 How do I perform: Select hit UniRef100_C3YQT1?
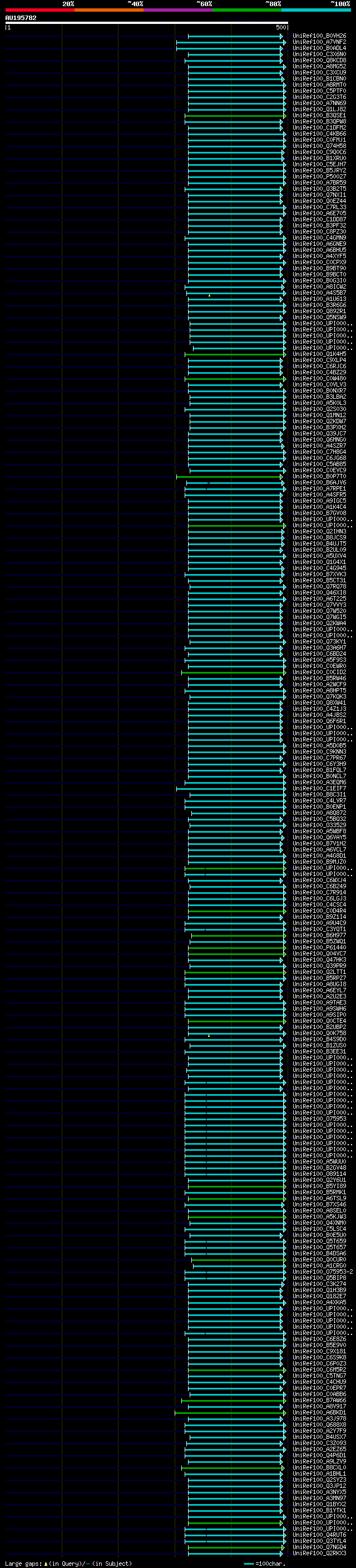tap(319, 929)
